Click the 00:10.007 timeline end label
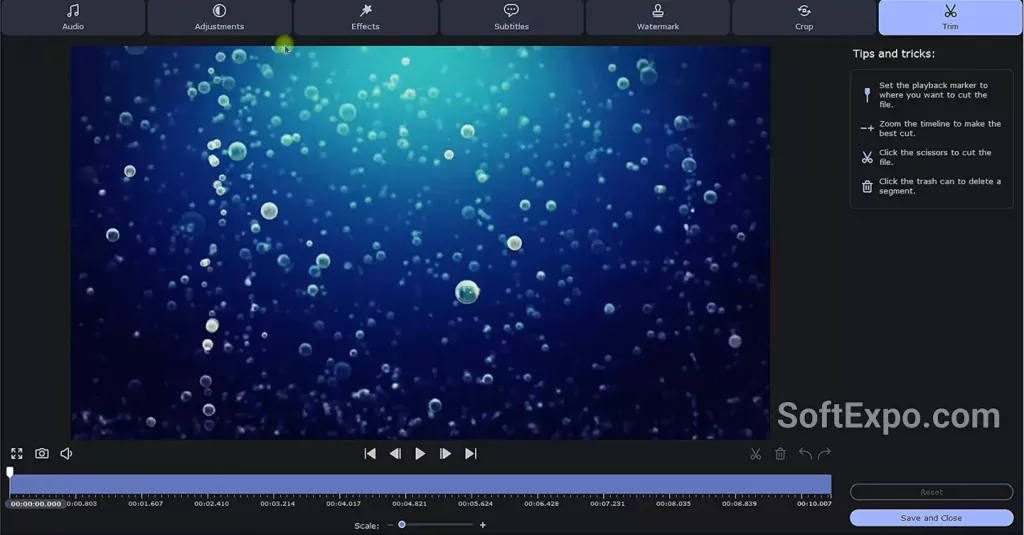The image size is (1024, 535). 814,504
